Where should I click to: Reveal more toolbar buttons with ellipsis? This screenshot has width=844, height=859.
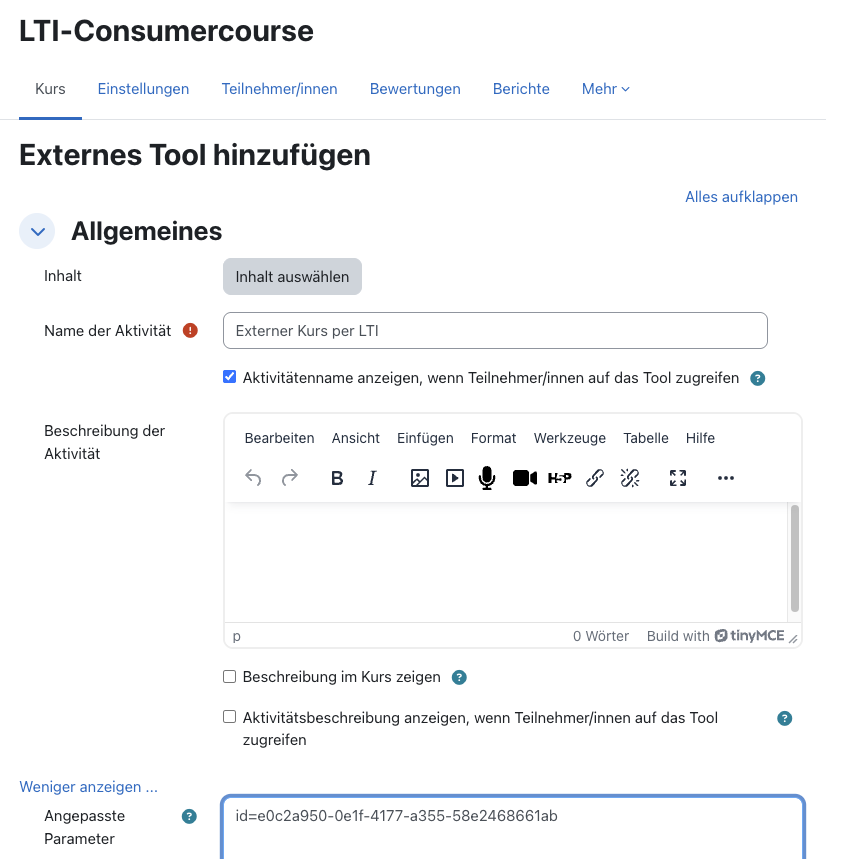pos(726,478)
